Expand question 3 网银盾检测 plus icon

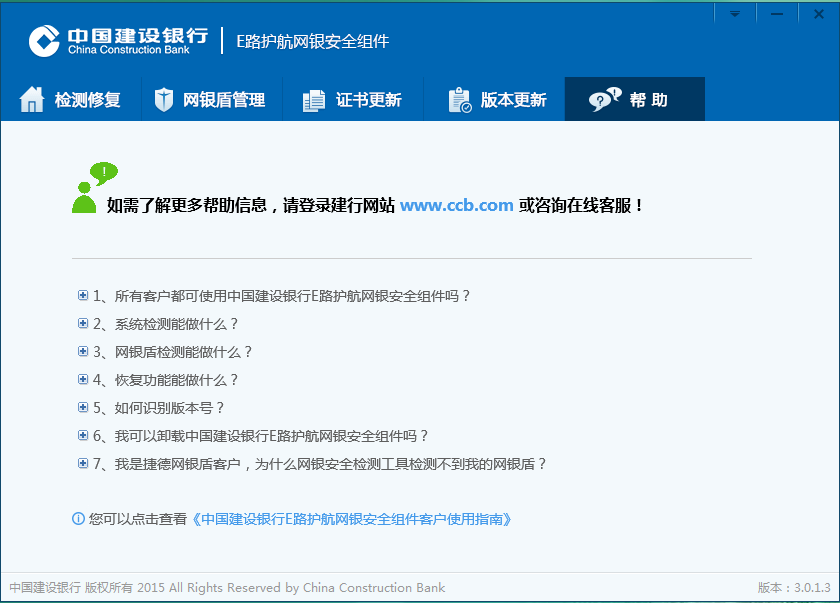point(82,351)
